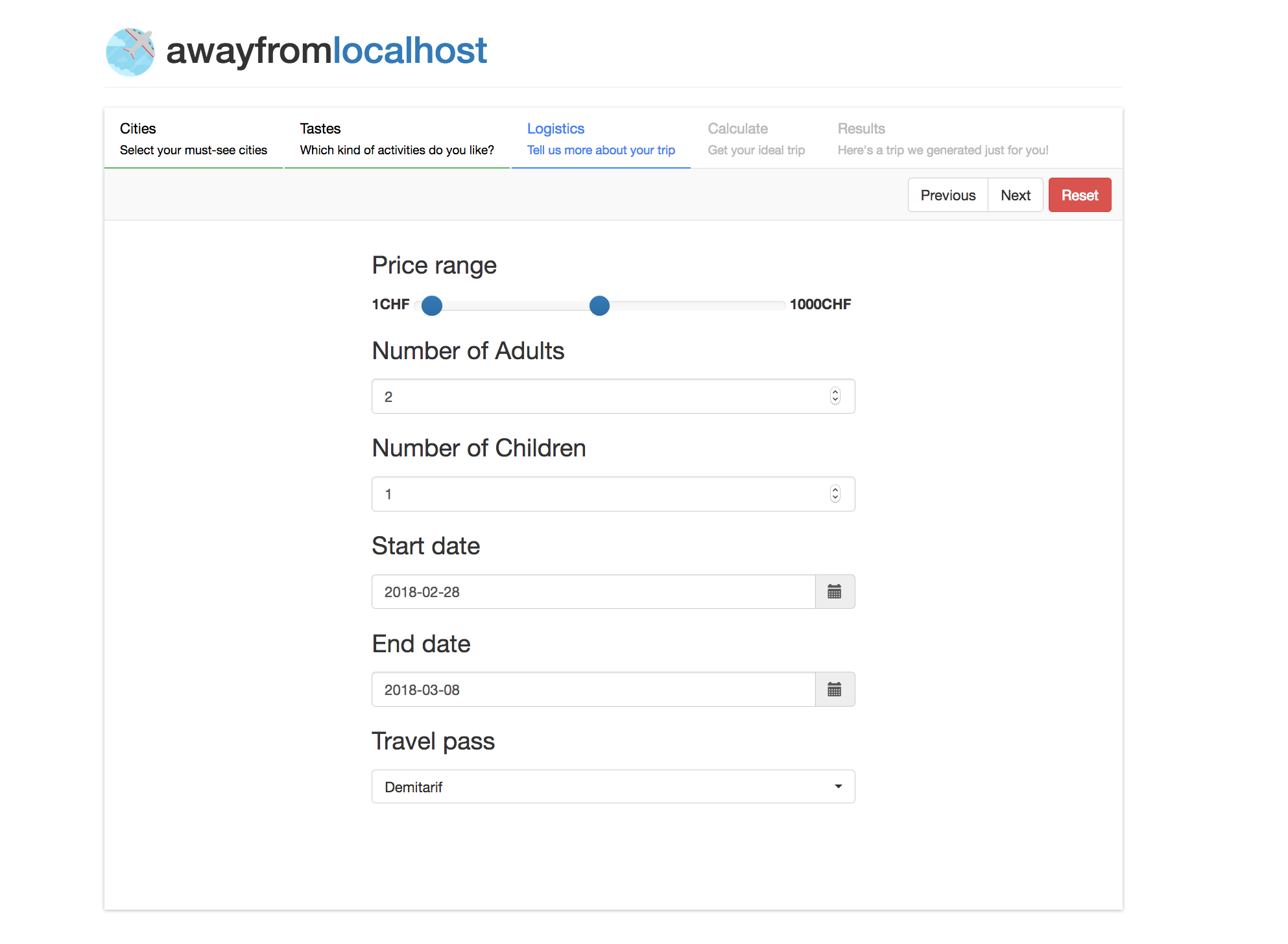
Task: Click the red Reset button
Action: pos(1079,195)
